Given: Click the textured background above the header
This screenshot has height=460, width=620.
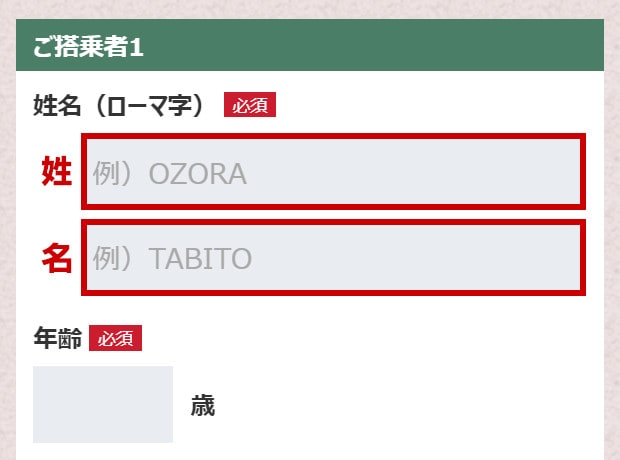Looking at the screenshot, I should pos(310,8).
